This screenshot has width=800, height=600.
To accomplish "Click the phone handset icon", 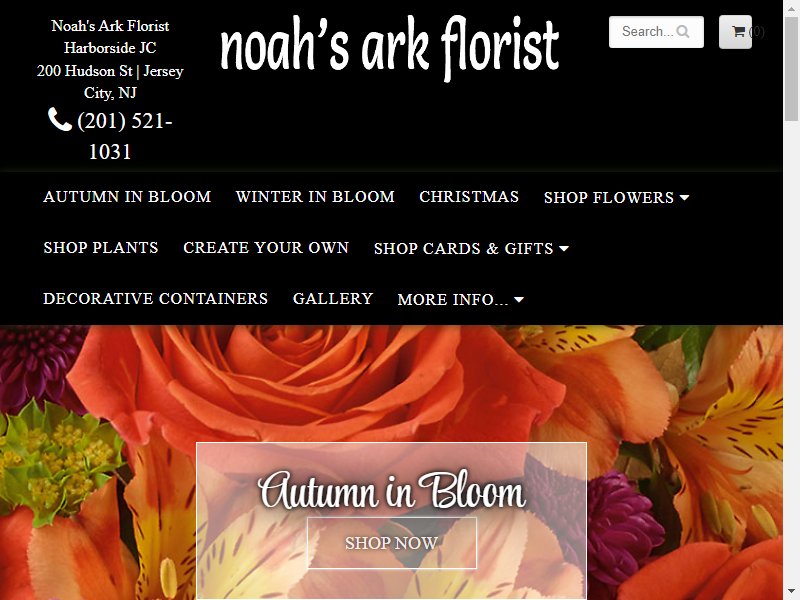I will 60,119.
